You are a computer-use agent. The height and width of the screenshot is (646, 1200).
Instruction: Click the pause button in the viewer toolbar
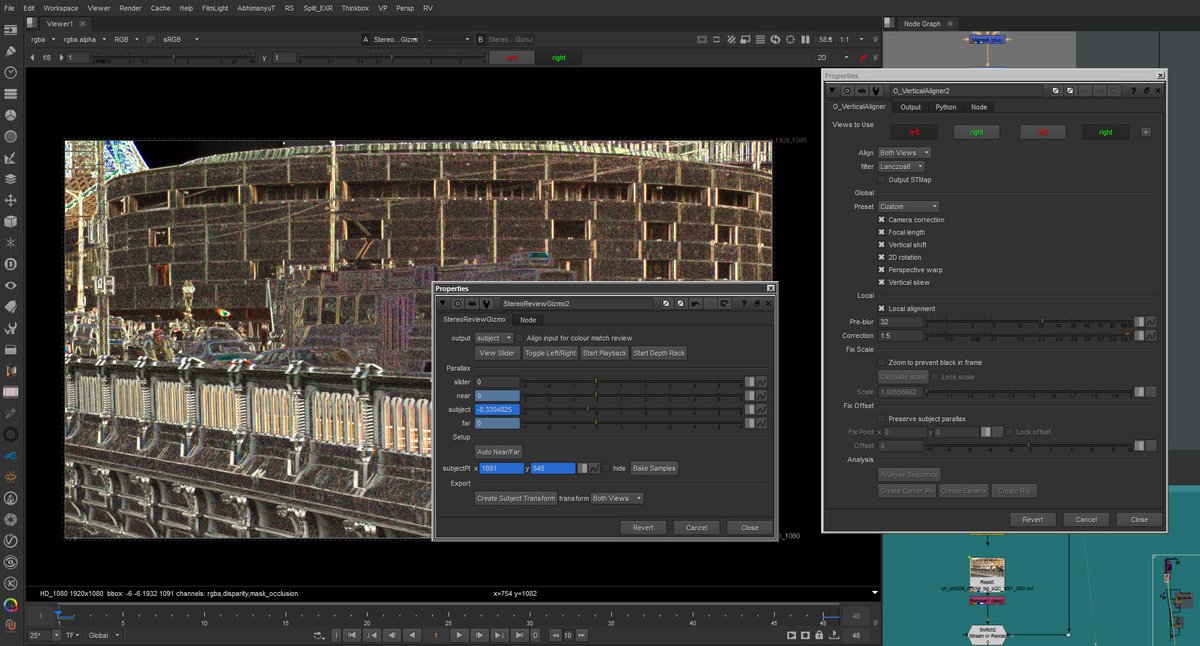click(x=806, y=40)
